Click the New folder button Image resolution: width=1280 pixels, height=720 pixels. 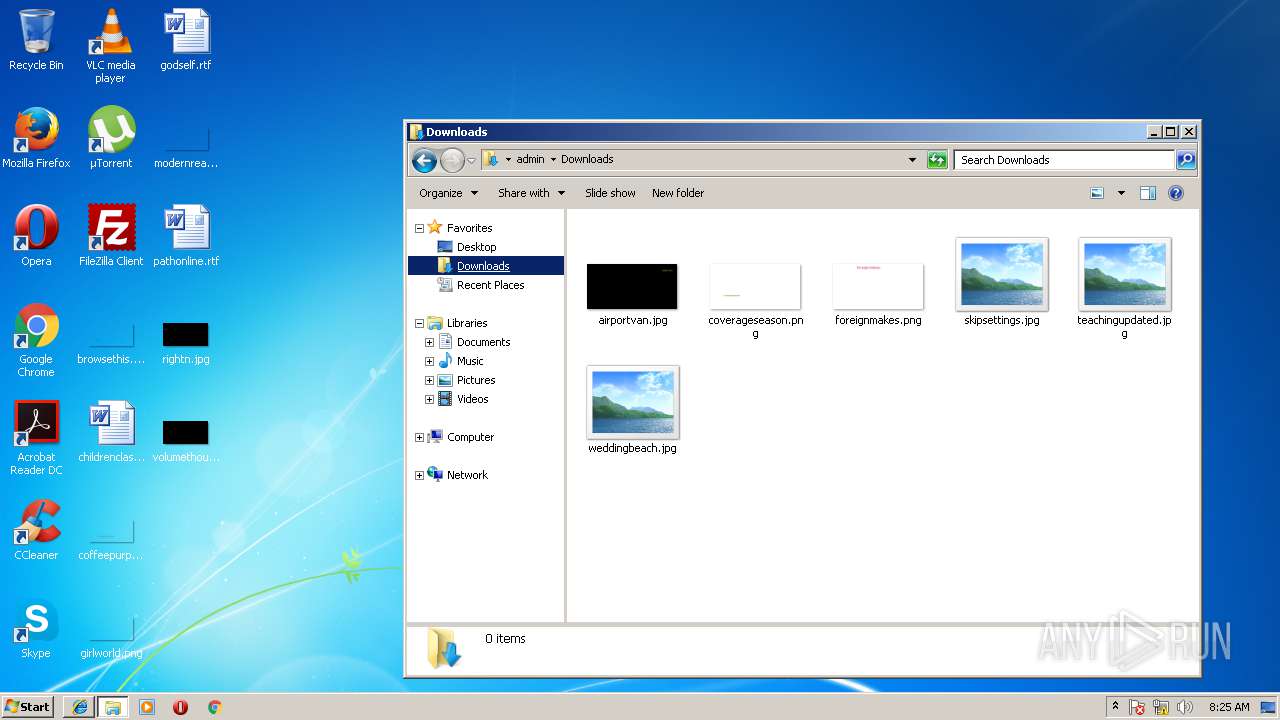click(x=678, y=193)
